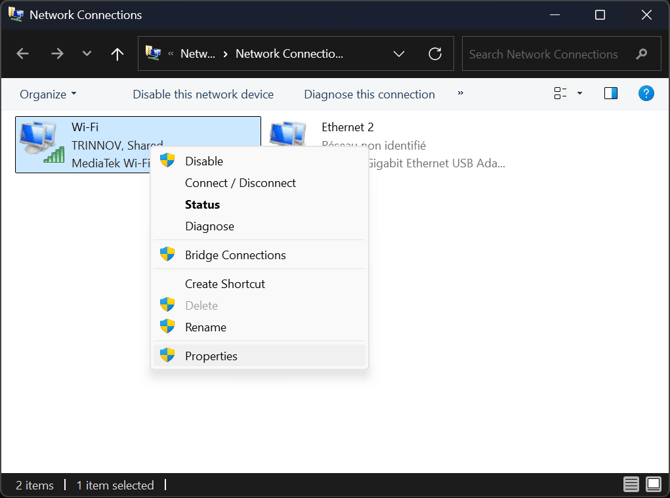Switch to details view in status bar
The width and height of the screenshot is (670, 498).
point(631,485)
